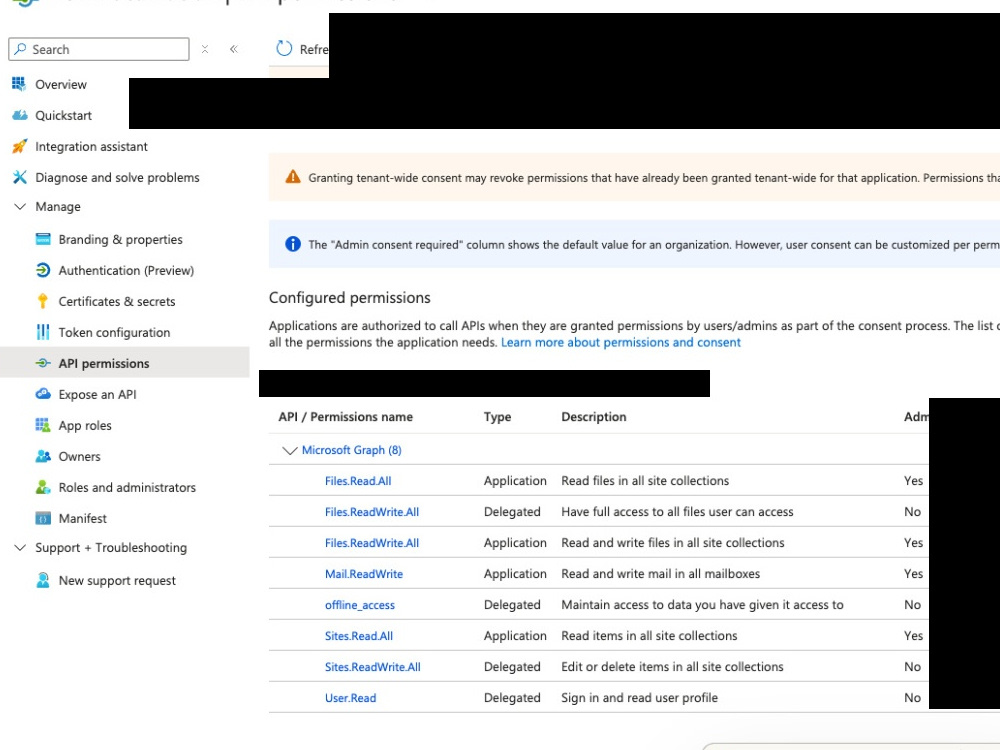This screenshot has height=750, width=1000.
Task: Click the Overview grid icon
Action: (x=19, y=84)
